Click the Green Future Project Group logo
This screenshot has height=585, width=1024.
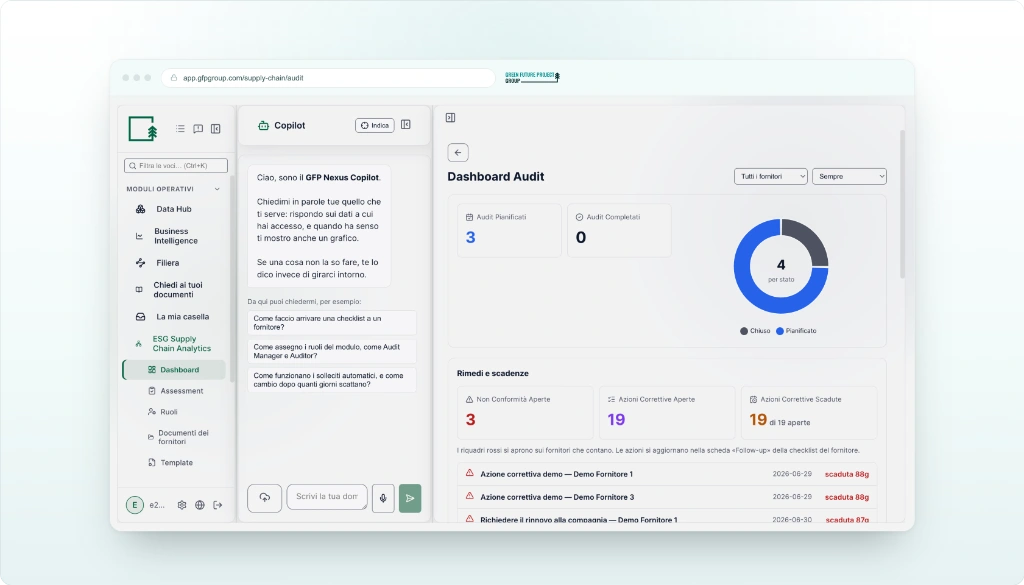click(532, 77)
